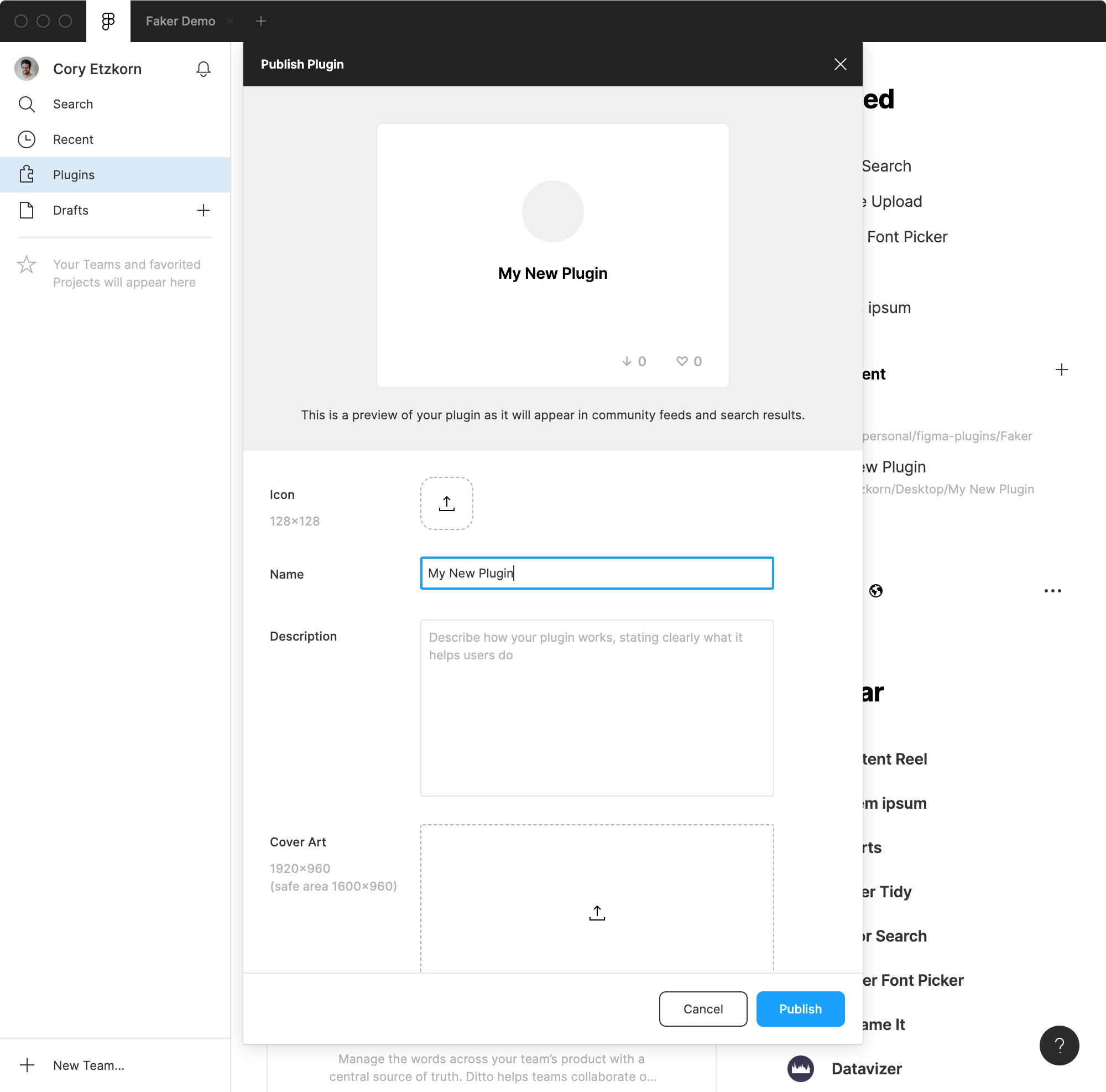
Task: Click 'My New Plugin' preview title
Action: point(552,273)
